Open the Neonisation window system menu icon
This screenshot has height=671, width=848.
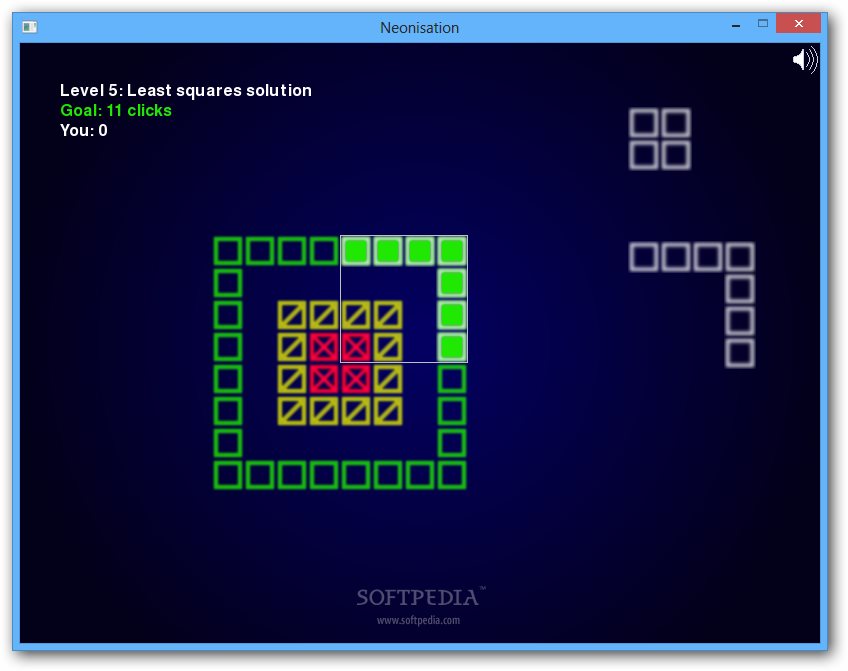coord(30,27)
